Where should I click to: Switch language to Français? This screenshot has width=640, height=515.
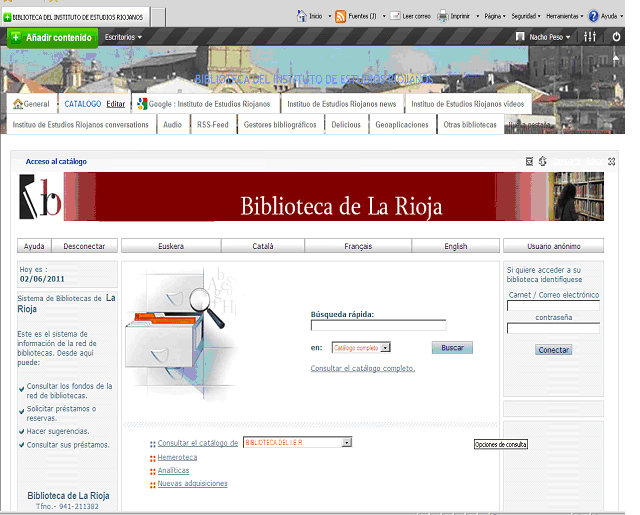click(x=358, y=246)
